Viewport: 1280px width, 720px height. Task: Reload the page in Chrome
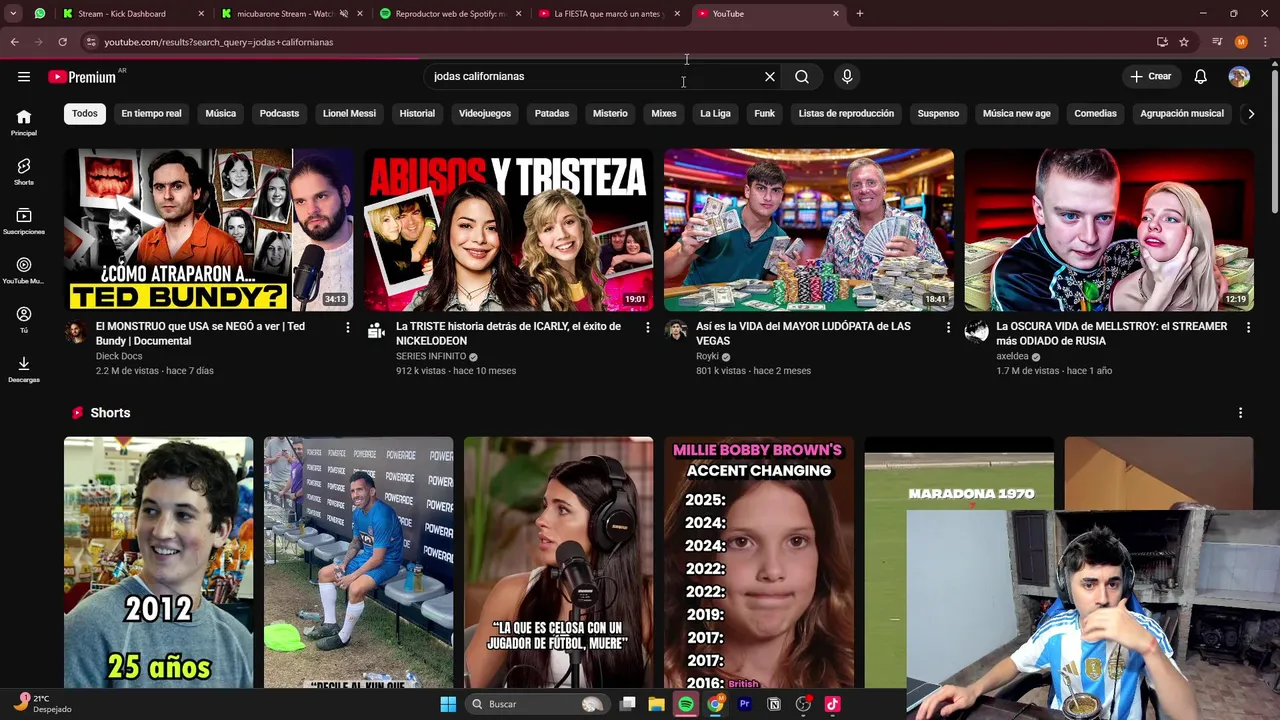tap(62, 42)
